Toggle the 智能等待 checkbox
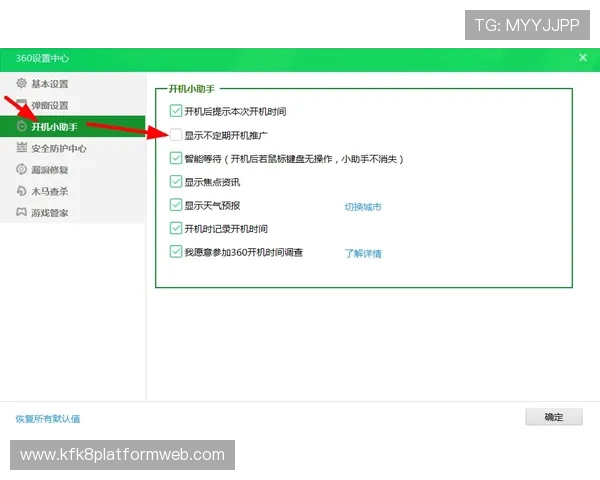The width and height of the screenshot is (600, 480). point(176,158)
